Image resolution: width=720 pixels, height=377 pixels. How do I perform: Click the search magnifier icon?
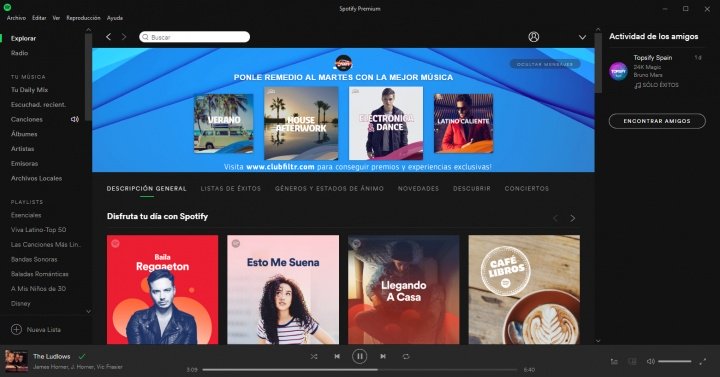click(146, 37)
